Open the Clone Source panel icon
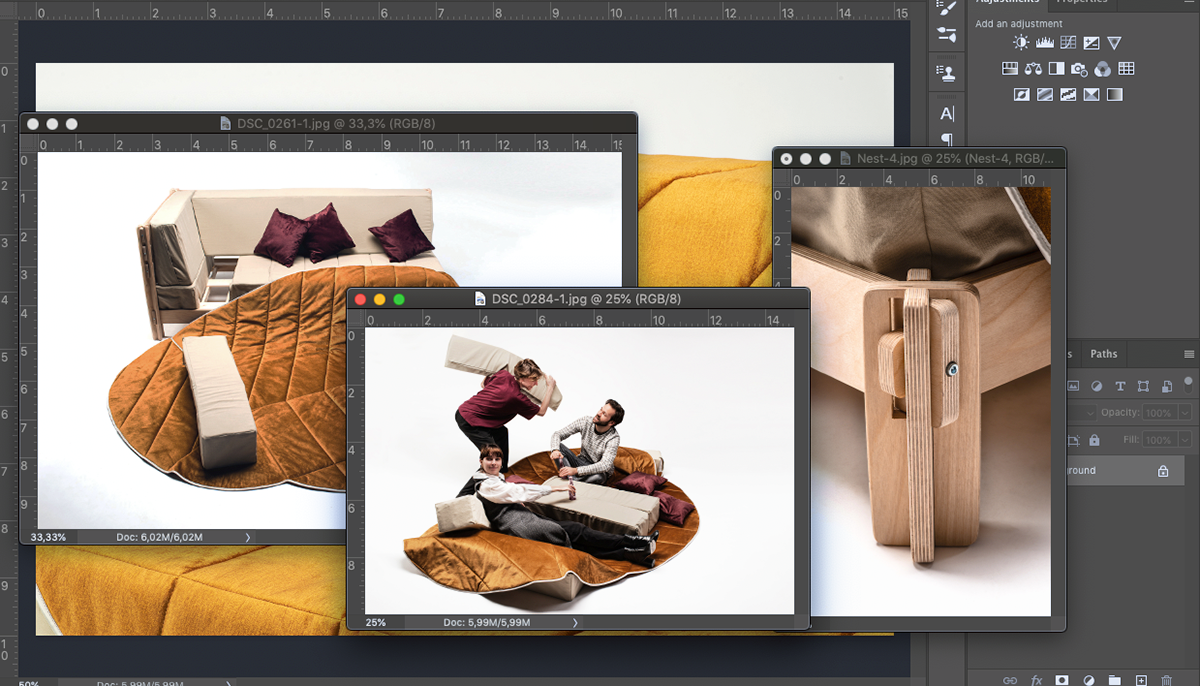 (x=947, y=73)
